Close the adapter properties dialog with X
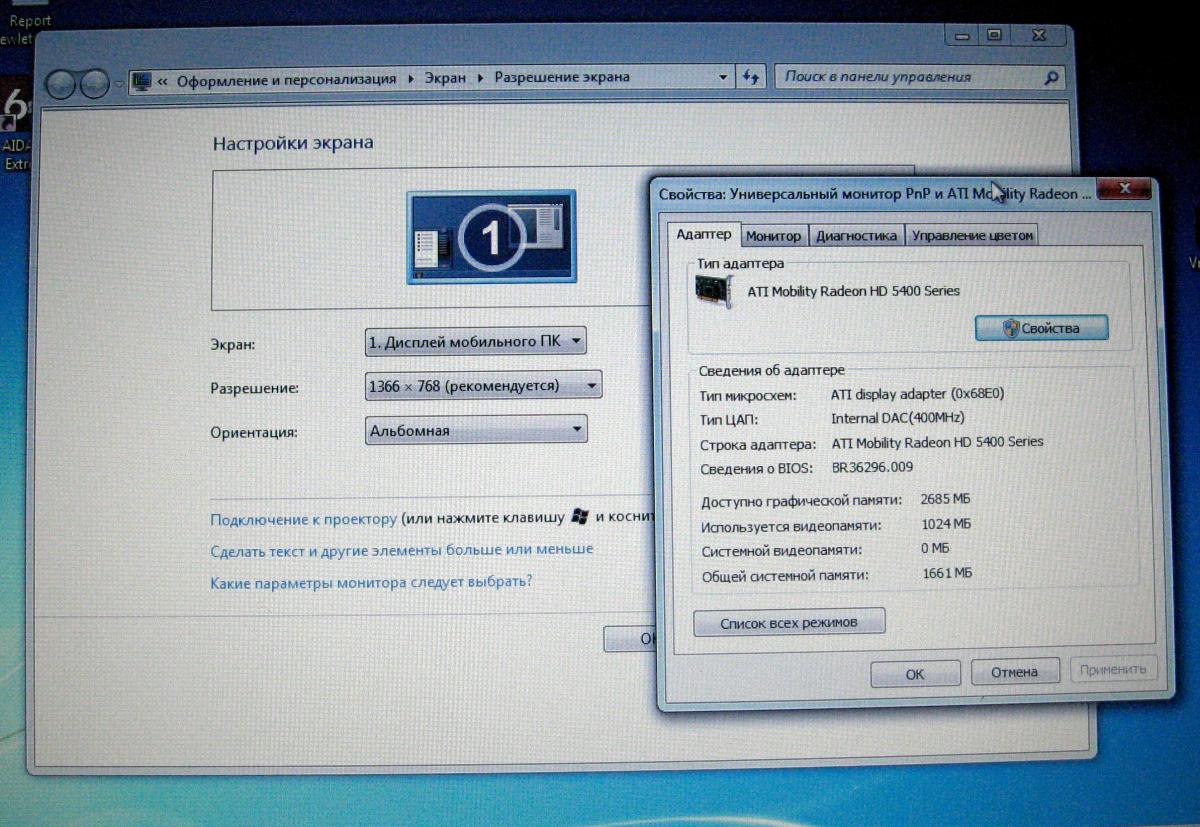1200x827 pixels. coord(1125,188)
